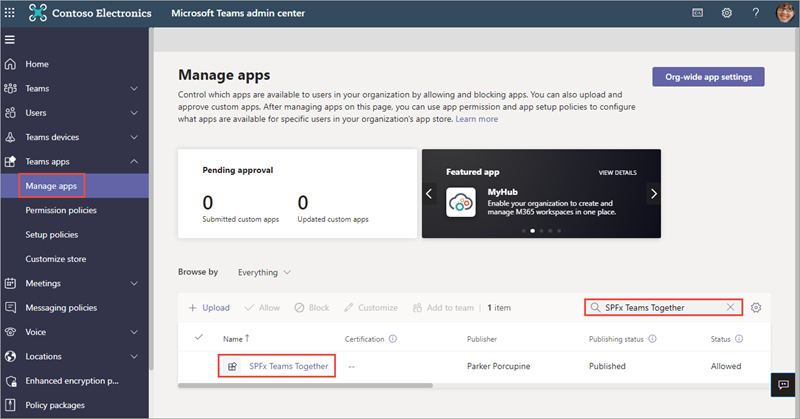Click the Contoso Electronics logo icon
Viewport: 800px width, 419px height.
(x=37, y=13)
